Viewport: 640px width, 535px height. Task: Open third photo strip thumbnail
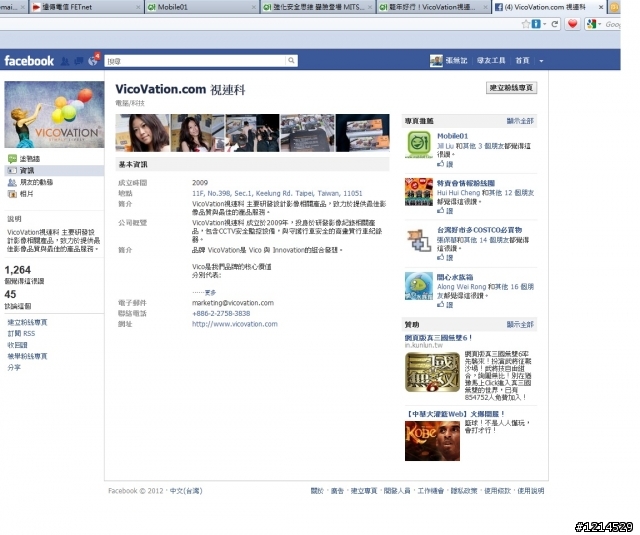253,133
